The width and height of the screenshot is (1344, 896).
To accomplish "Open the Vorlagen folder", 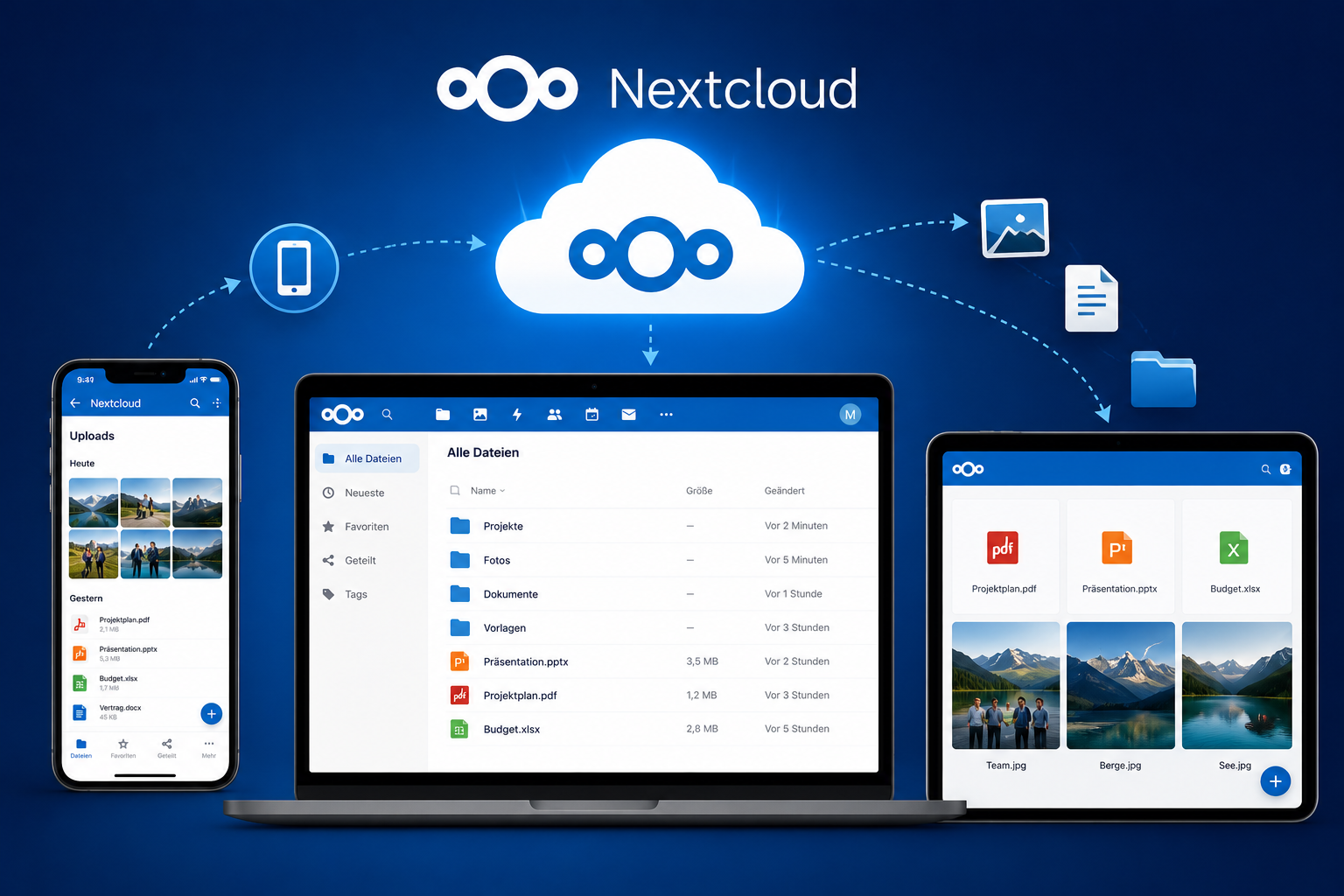I will click(505, 628).
